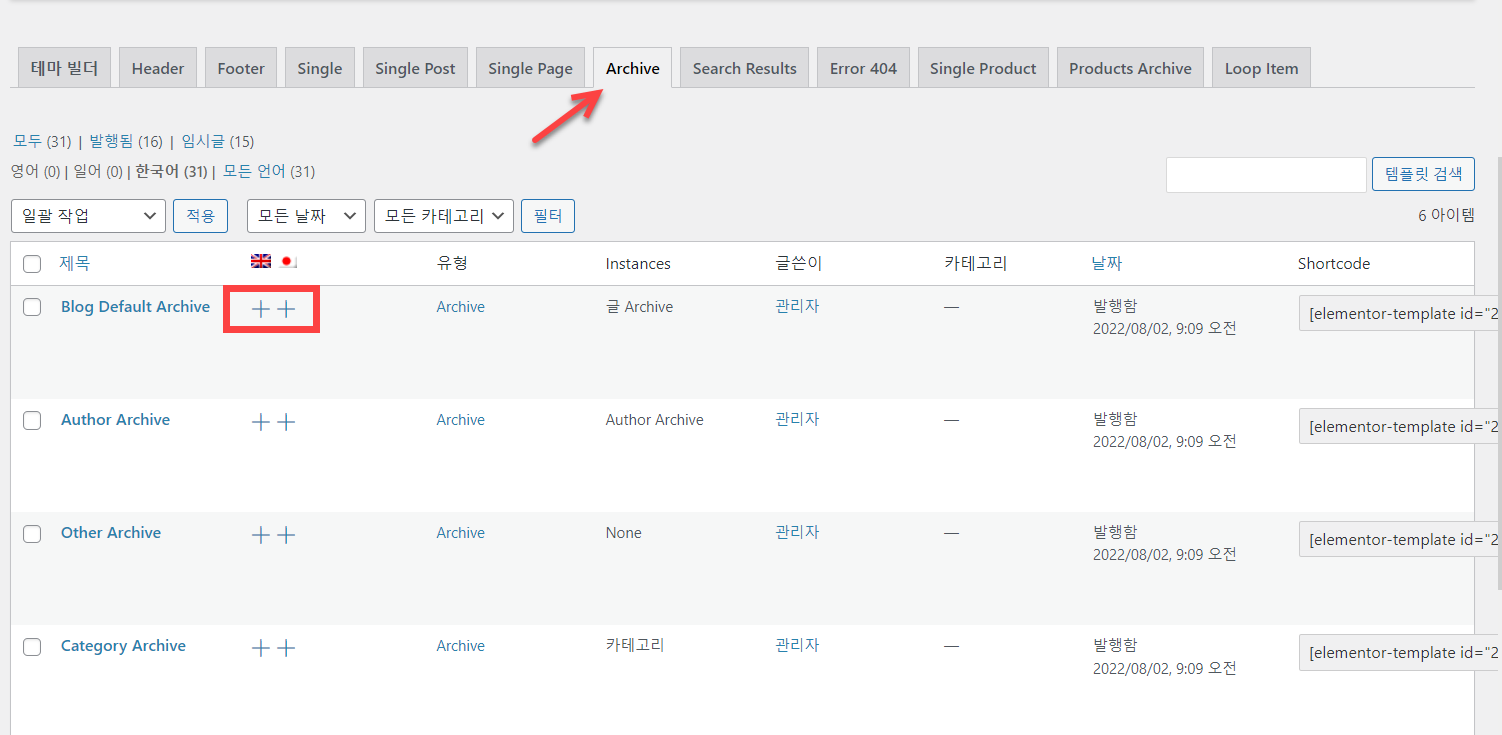Switch to the Footer tab
Screen dimensions: 1502x735
click(241, 68)
